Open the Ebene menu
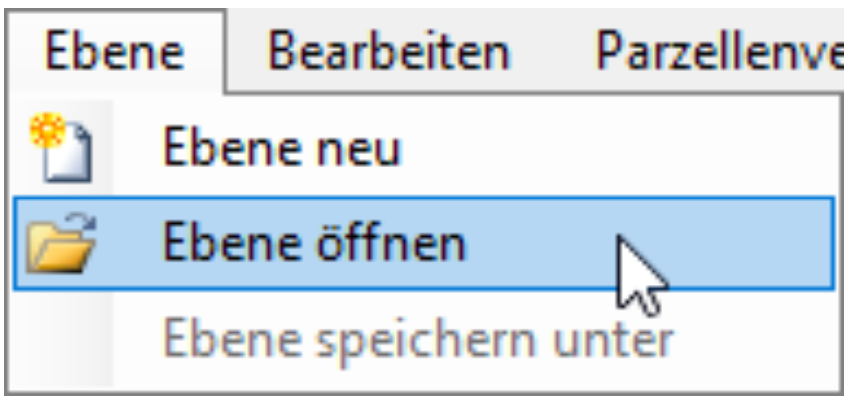This screenshot has height=400, width=847. pos(116,50)
